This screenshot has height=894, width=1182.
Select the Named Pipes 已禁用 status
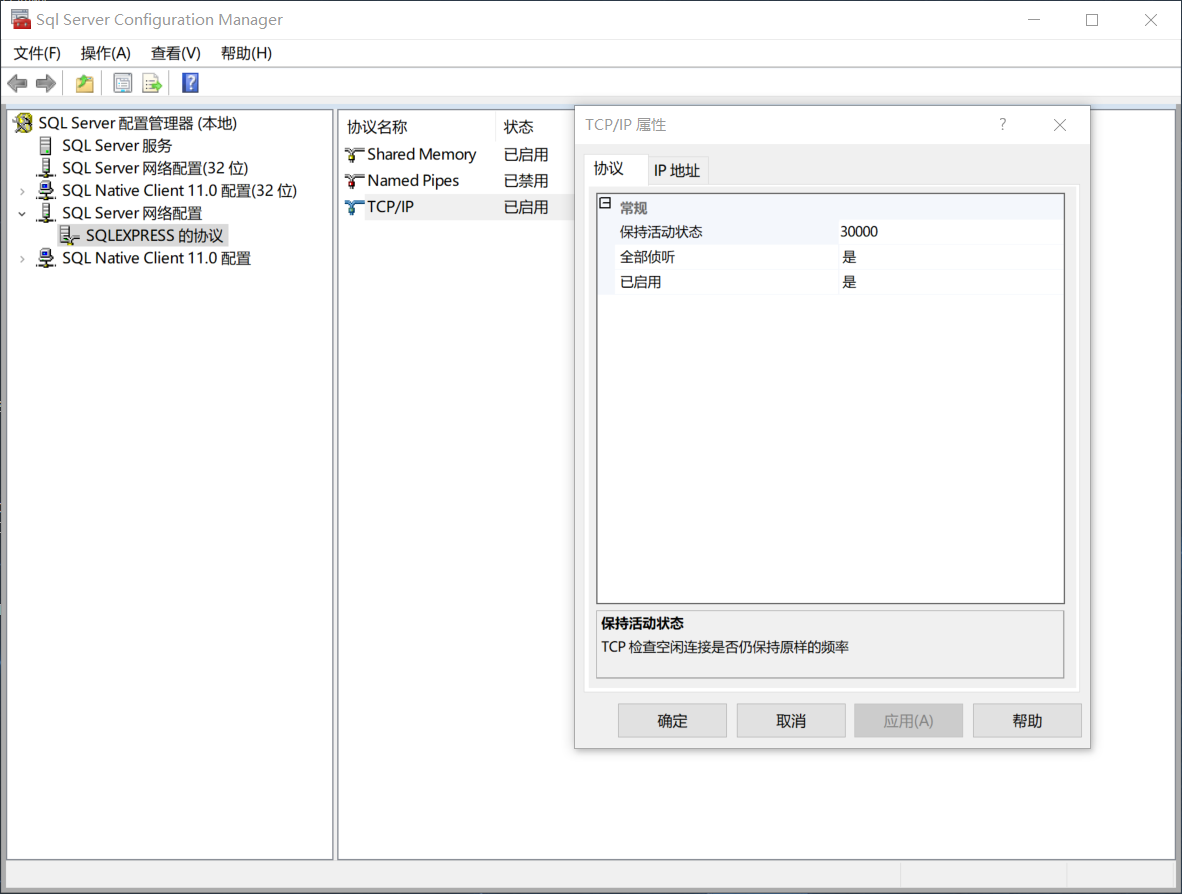(x=525, y=180)
